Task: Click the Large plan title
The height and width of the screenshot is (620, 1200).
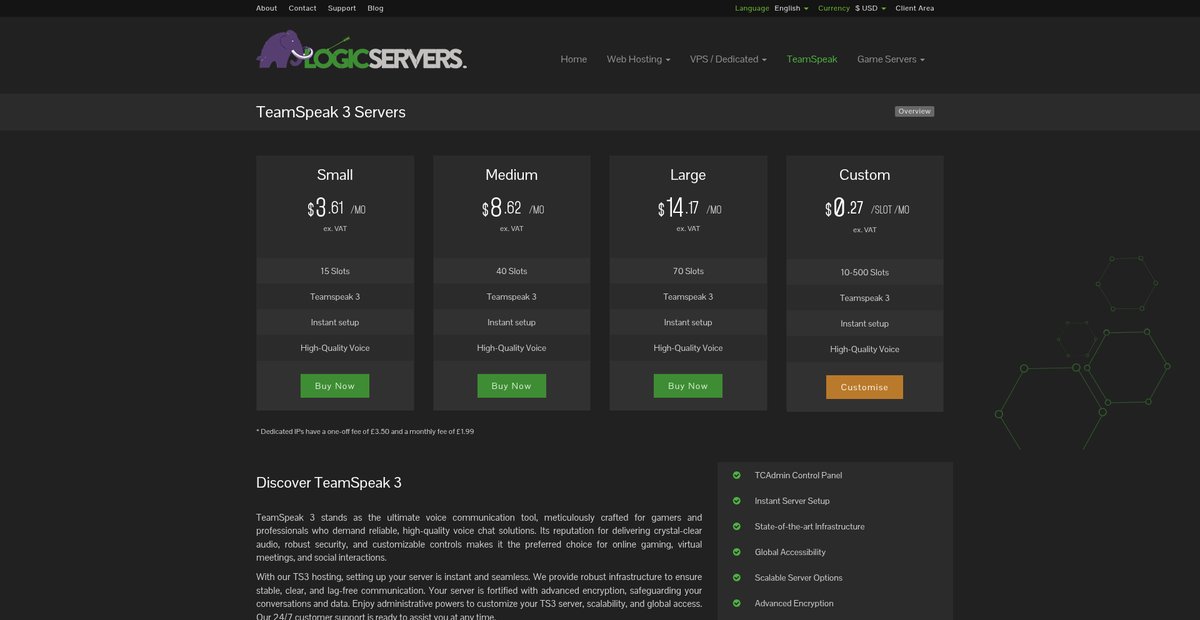Action: pos(688,174)
